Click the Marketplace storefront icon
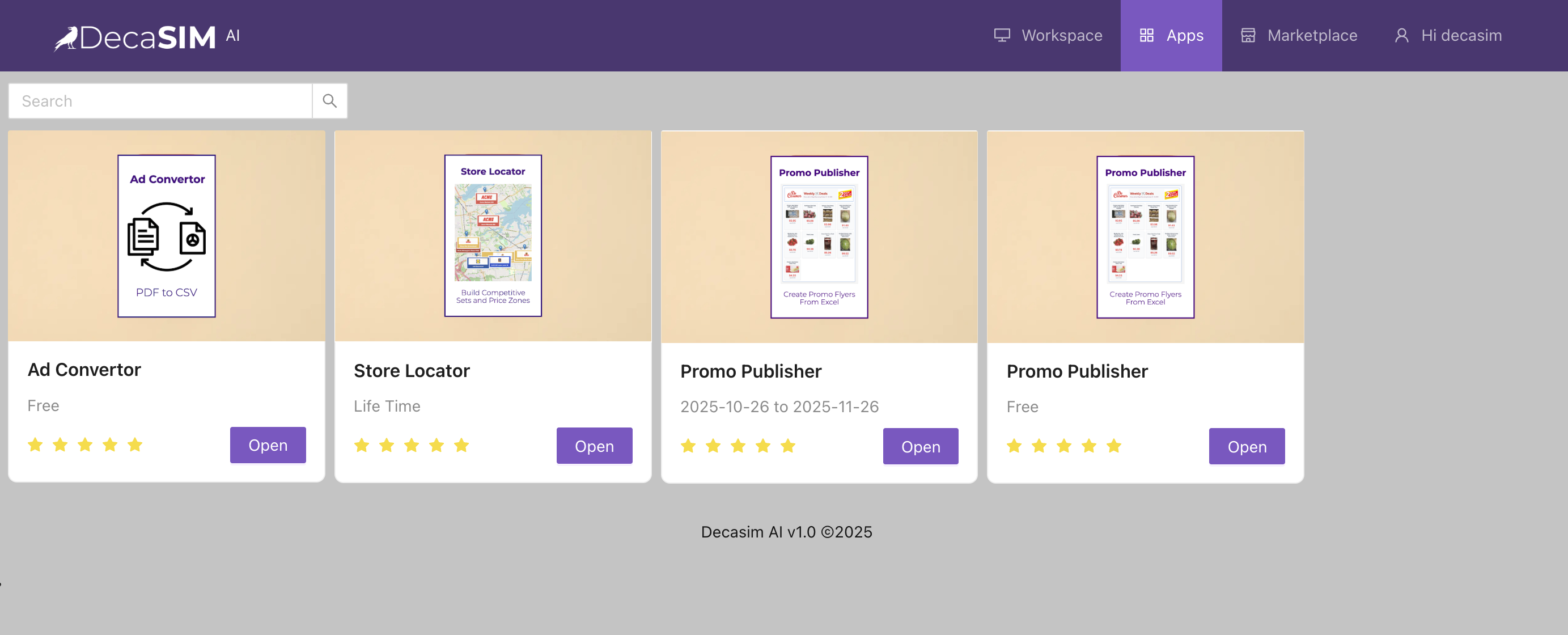The image size is (1568, 635). point(1248,35)
